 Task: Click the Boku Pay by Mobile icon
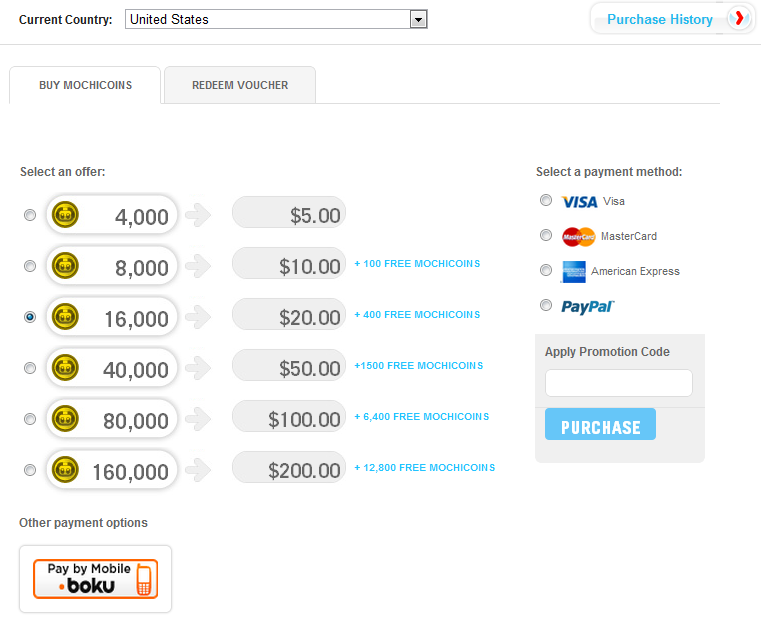coord(96,579)
